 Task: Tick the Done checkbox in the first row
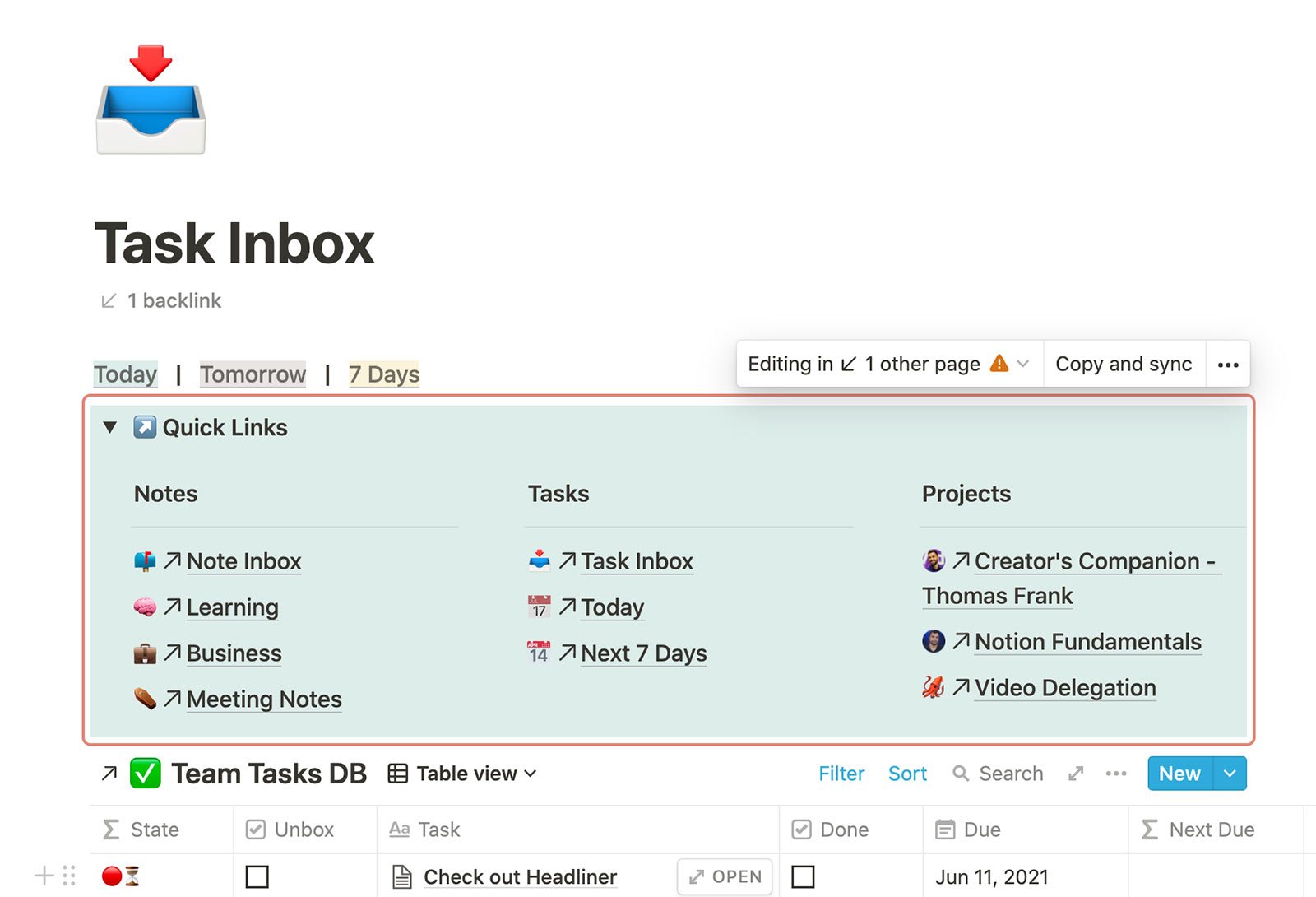pos(803,876)
